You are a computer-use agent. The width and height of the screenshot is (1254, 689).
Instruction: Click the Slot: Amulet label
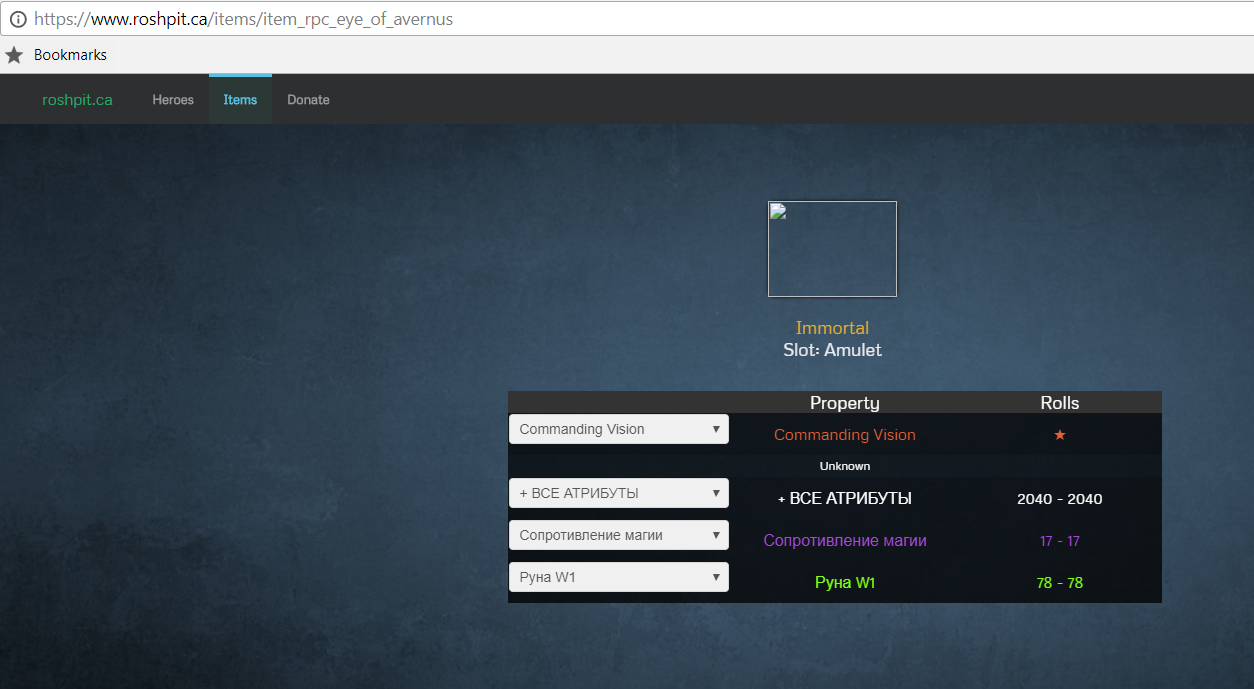(832, 350)
